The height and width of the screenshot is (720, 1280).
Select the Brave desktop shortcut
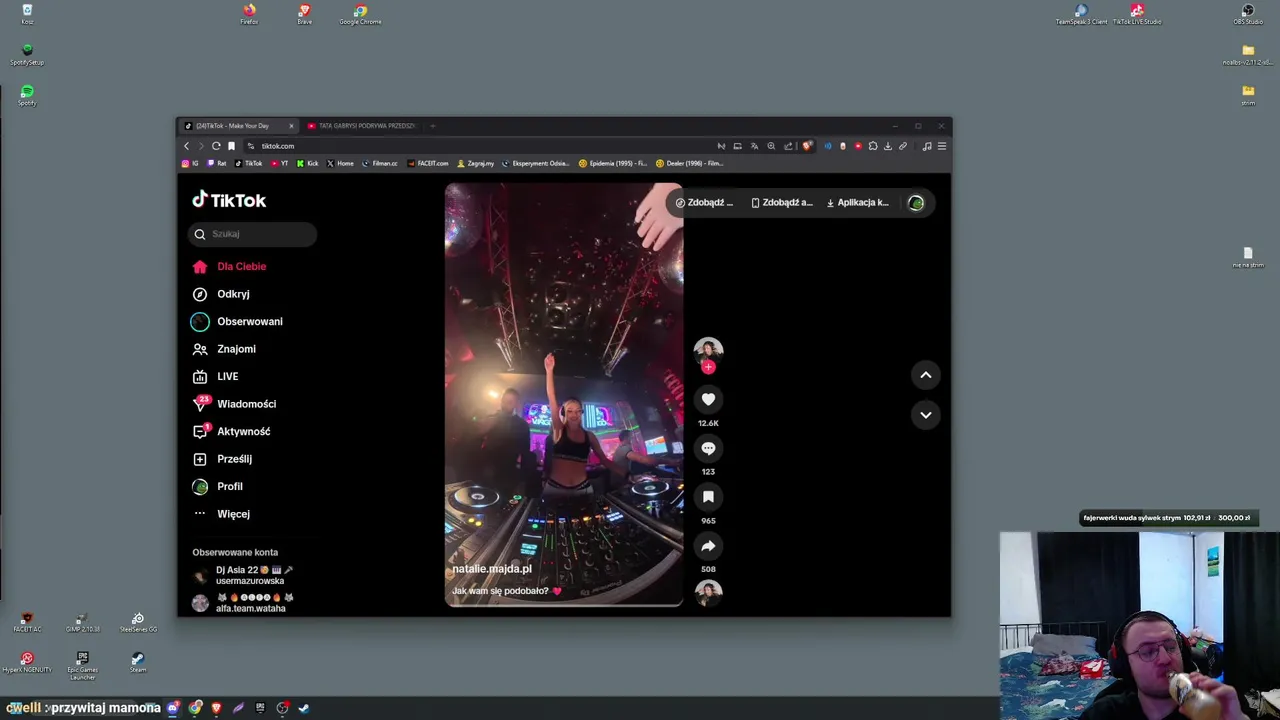click(x=304, y=14)
